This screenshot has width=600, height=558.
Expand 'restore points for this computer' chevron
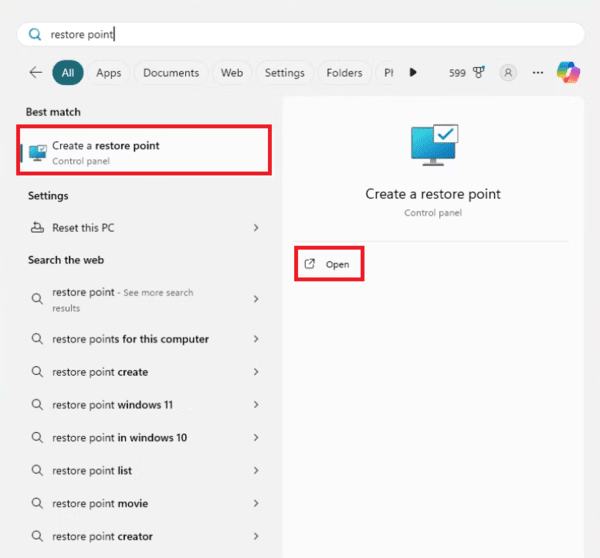click(256, 339)
